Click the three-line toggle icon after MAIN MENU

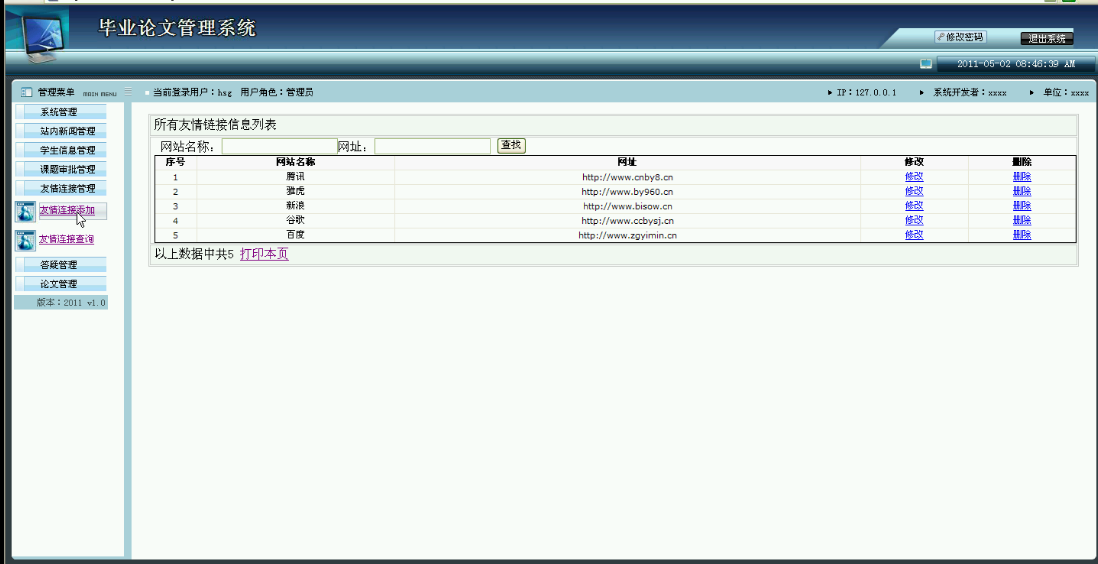tap(128, 92)
